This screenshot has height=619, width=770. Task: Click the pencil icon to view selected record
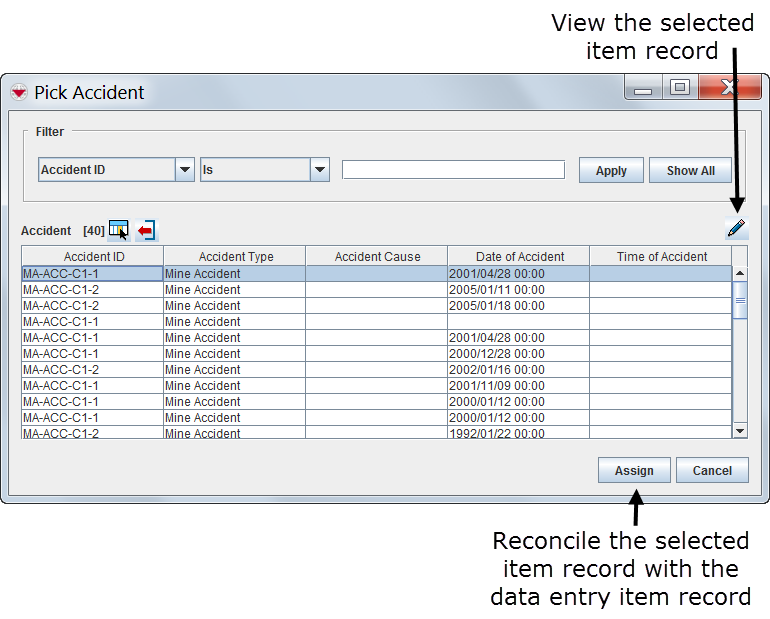(x=736, y=229)
